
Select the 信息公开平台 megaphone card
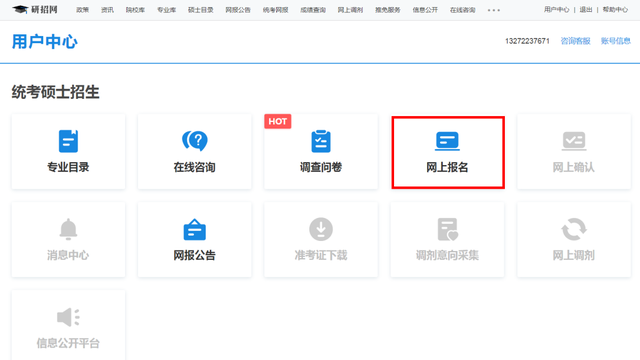[x=68, y=325]
